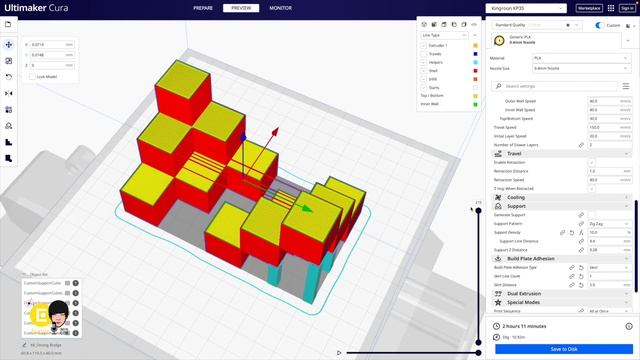Image resolution: width=640 pixels, height=360 pixels.
Task: Play the layer simulation
Action: (339, 353)
